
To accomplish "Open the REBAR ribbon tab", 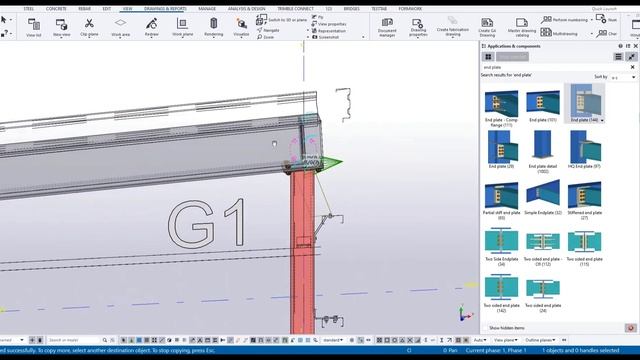I will coord(84,9).
